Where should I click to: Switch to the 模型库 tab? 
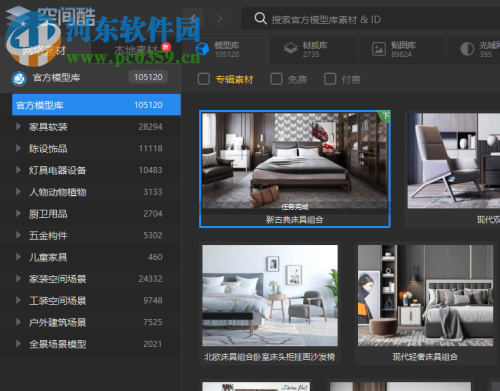pos(226,50)
